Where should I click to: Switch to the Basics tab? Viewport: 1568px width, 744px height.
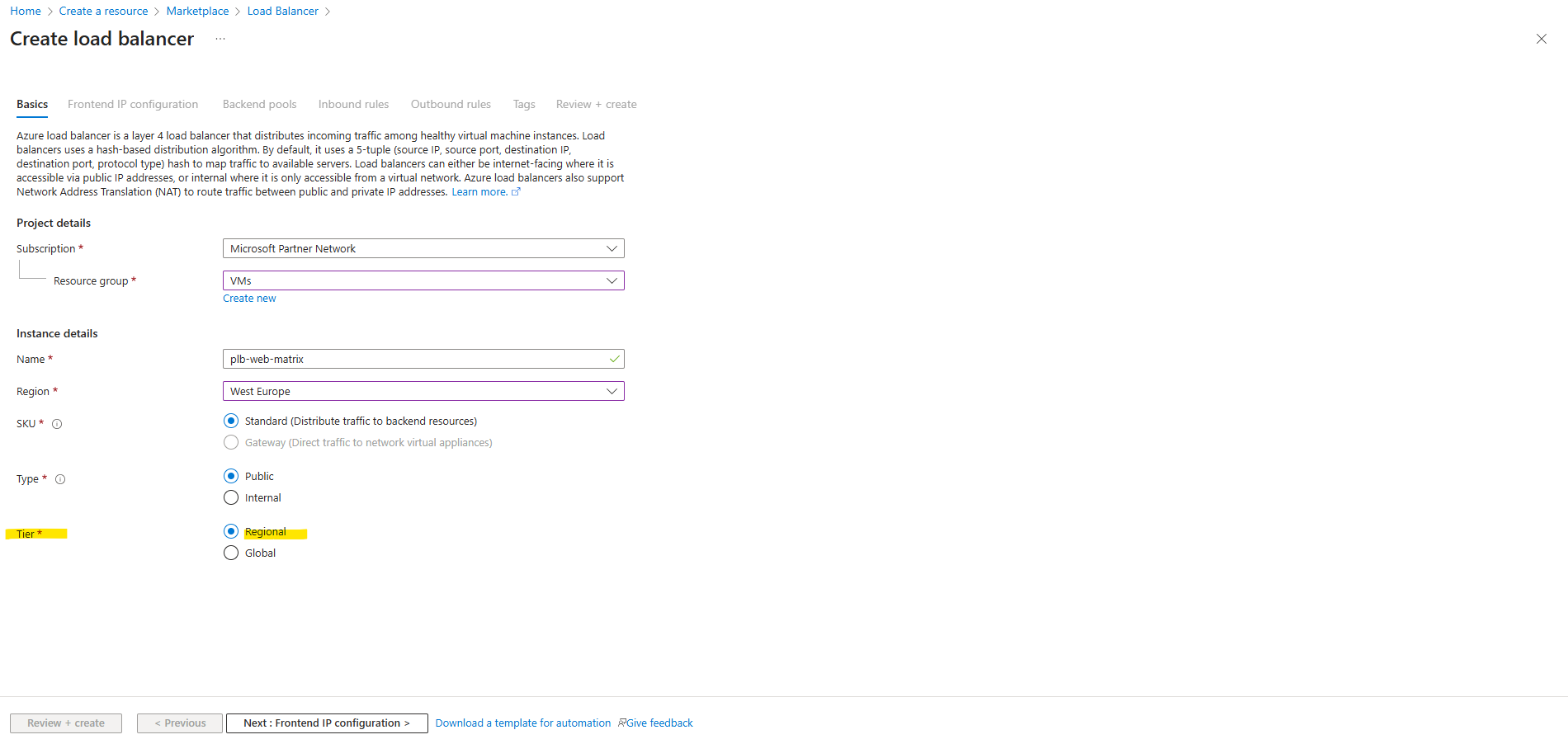coord(32,105)
